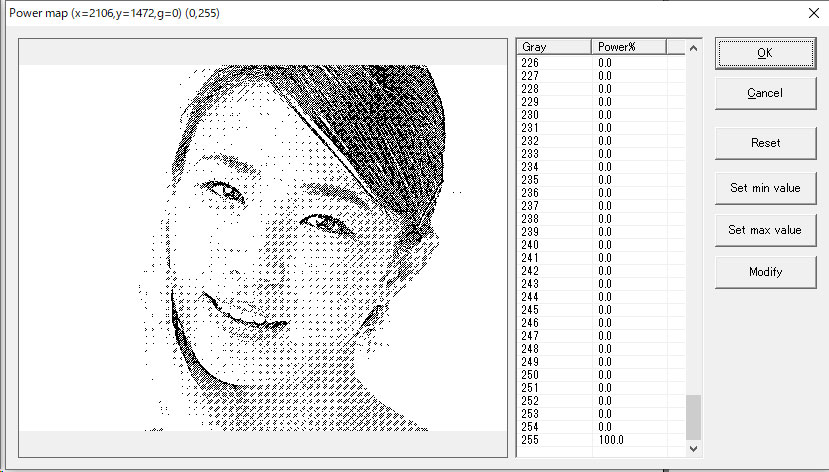The width and height of the screenshot is (829, 472).
Task: Close the Power map dialog
Action: coord(814,13)
